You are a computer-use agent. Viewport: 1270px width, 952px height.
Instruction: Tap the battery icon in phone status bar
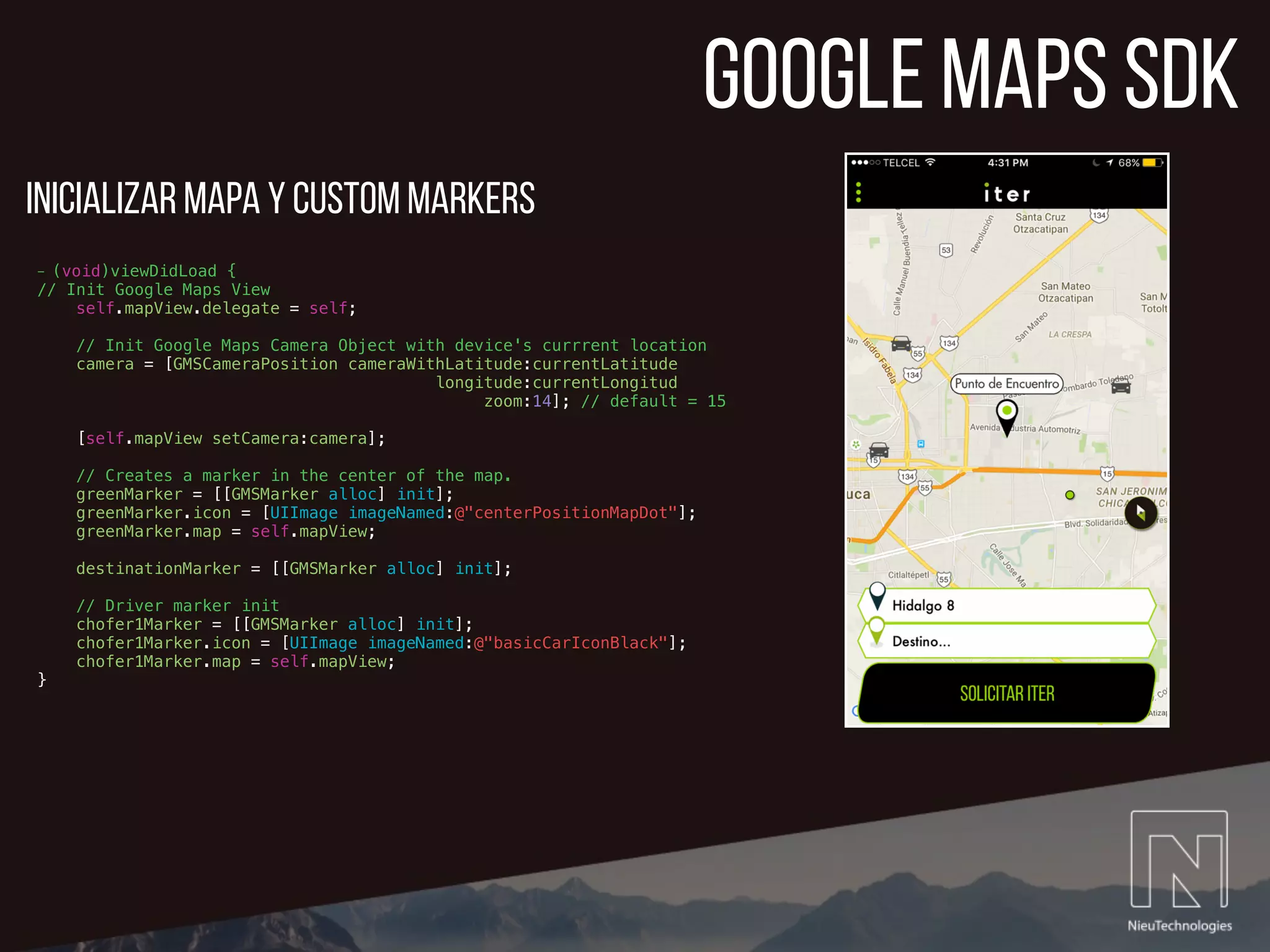1153,162
